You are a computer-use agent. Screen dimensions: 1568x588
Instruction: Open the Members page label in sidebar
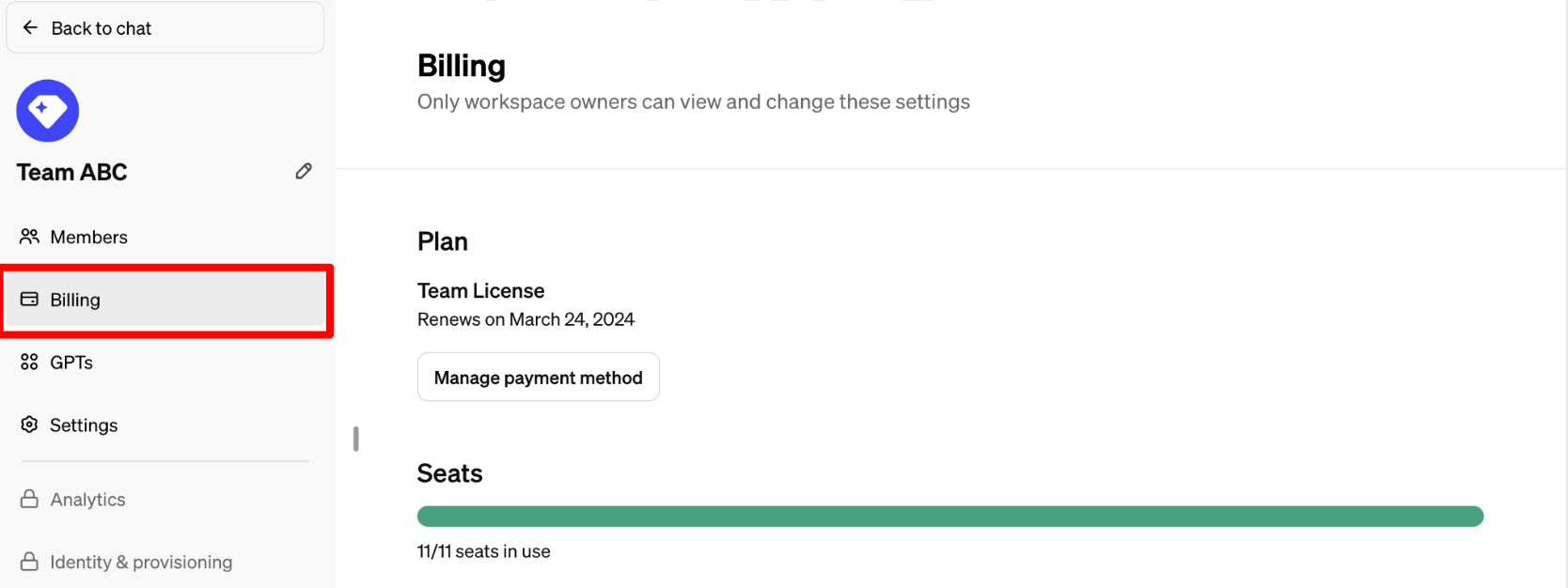tap(89, 238)
